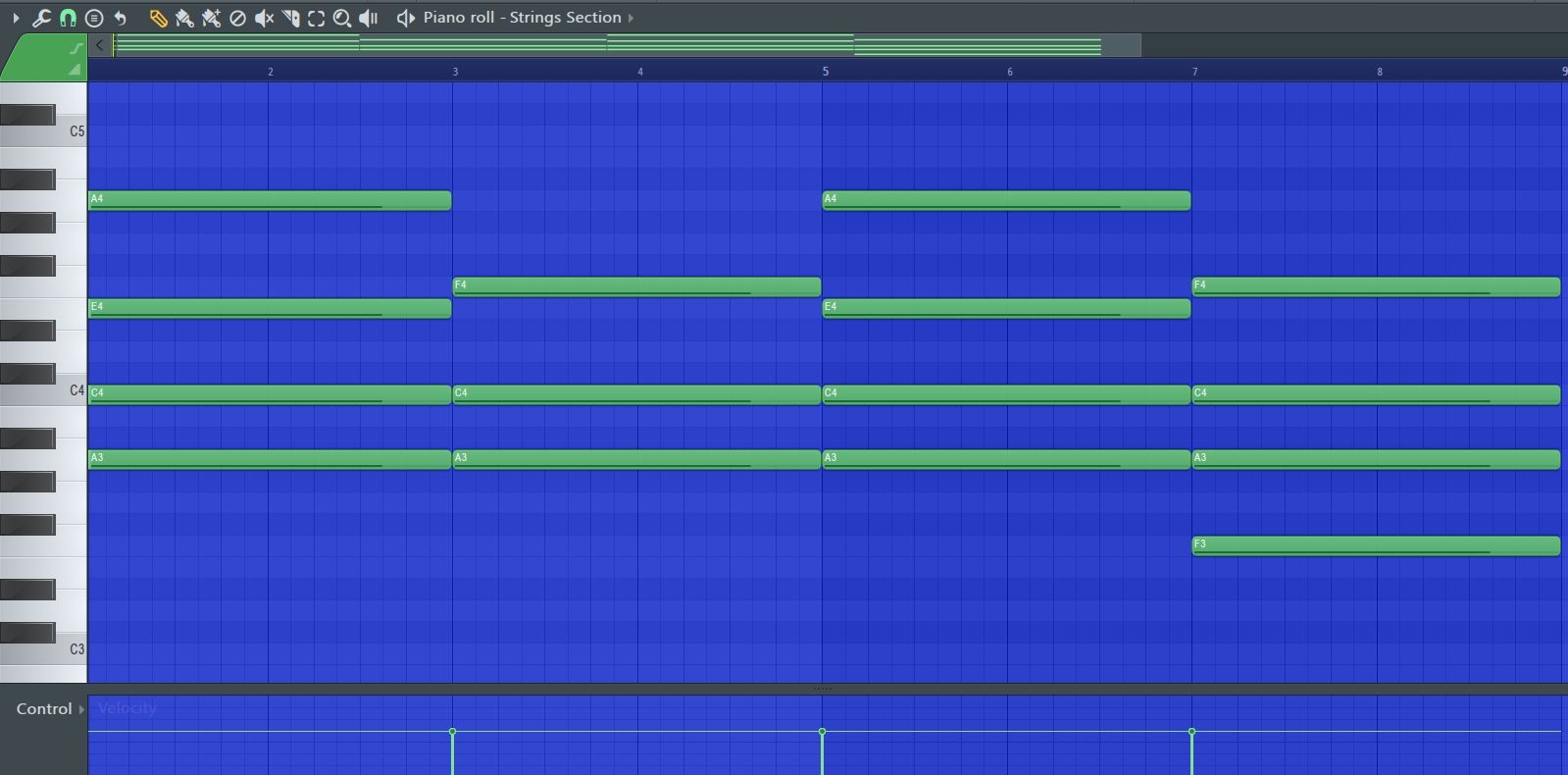
Task: Adjust velocity handle at bar 5
Action: (822, 732)
